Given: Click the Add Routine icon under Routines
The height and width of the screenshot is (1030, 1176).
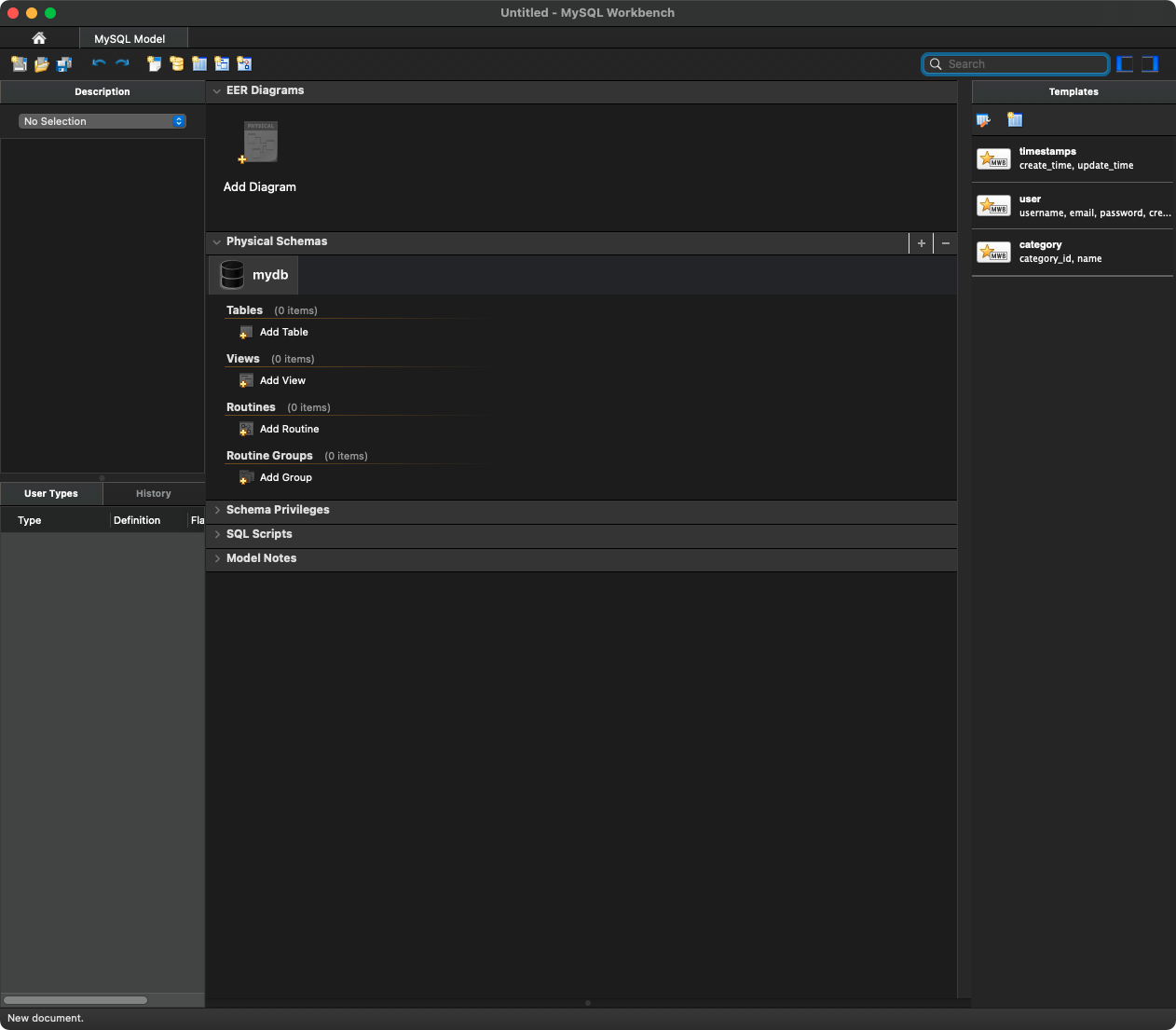Looking at the screenshot, I should [x=246, y=430].
